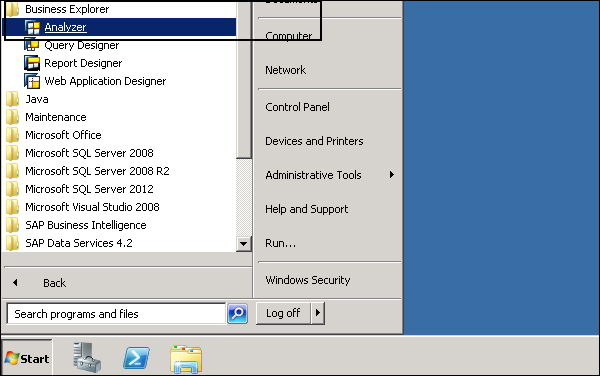Select Devices and Printers
Screen dimensions: 600x376
(x=314, y=141)
